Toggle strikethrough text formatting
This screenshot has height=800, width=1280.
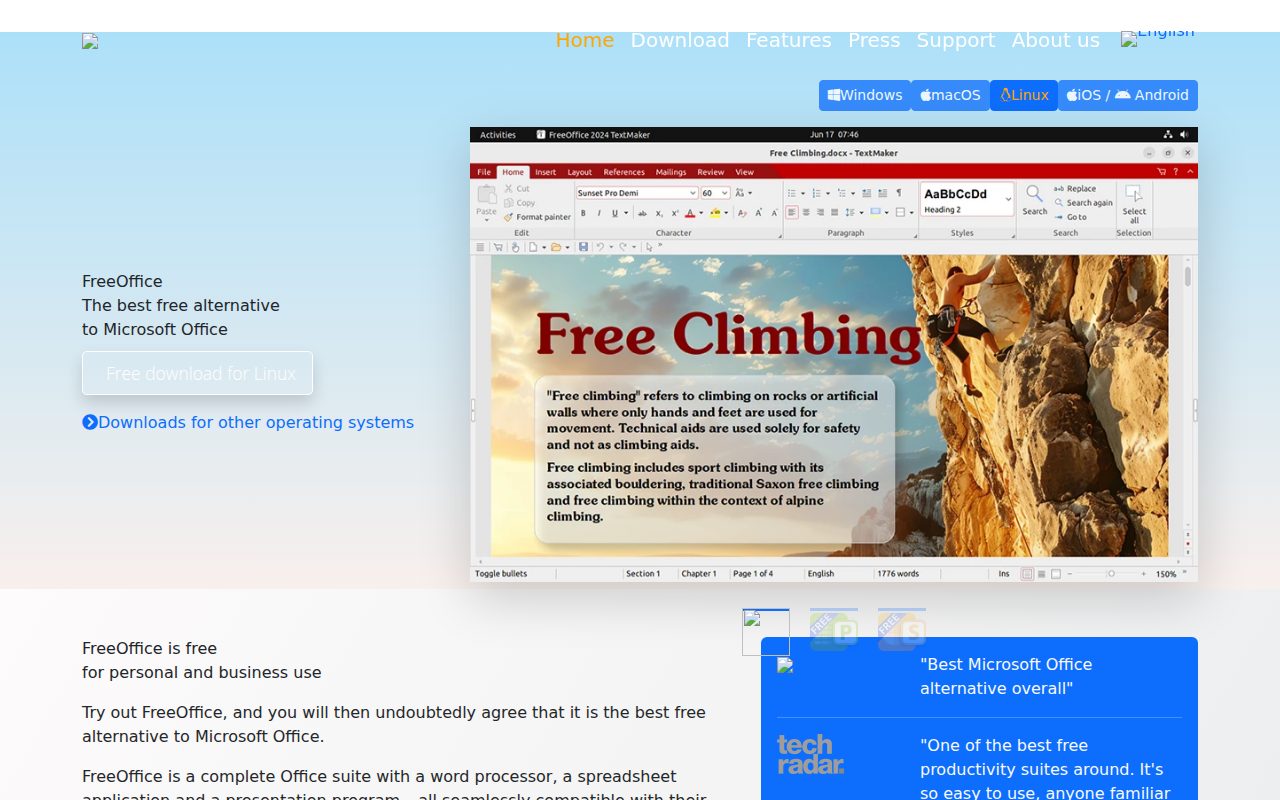pyautogui.click(x=642, y=213)
